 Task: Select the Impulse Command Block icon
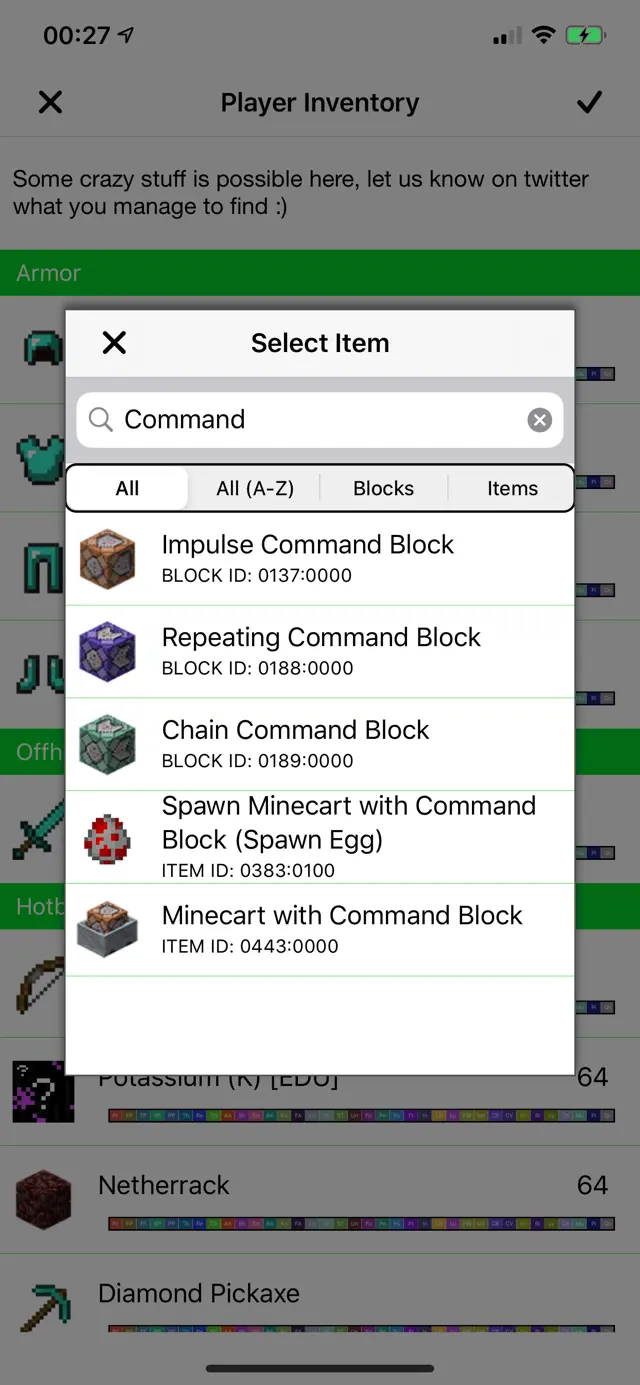[x=107, y=558]
